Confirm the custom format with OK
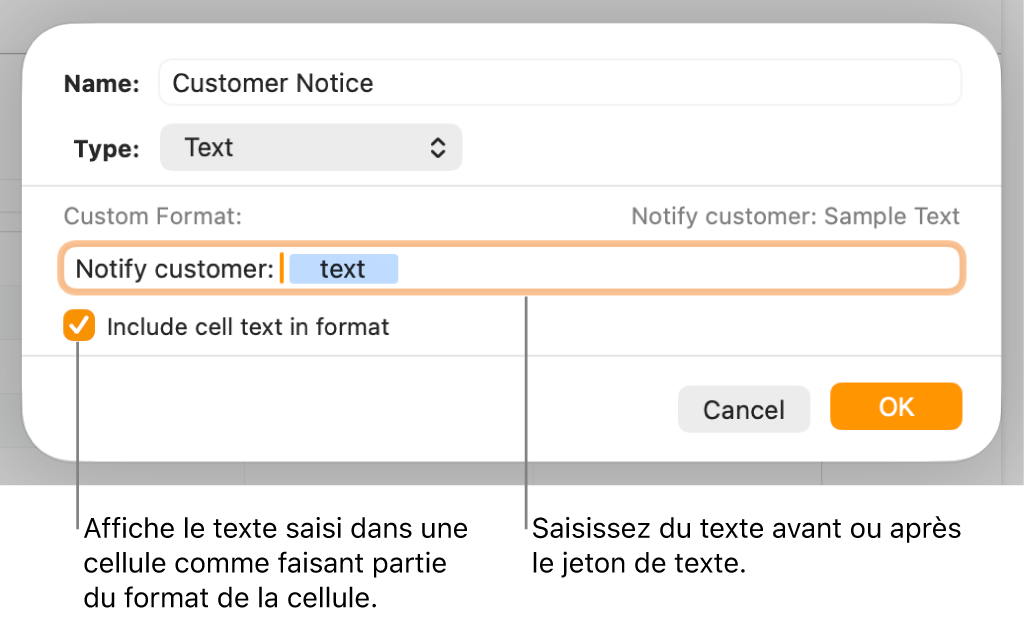1025x617 pixels. [895, 408]
